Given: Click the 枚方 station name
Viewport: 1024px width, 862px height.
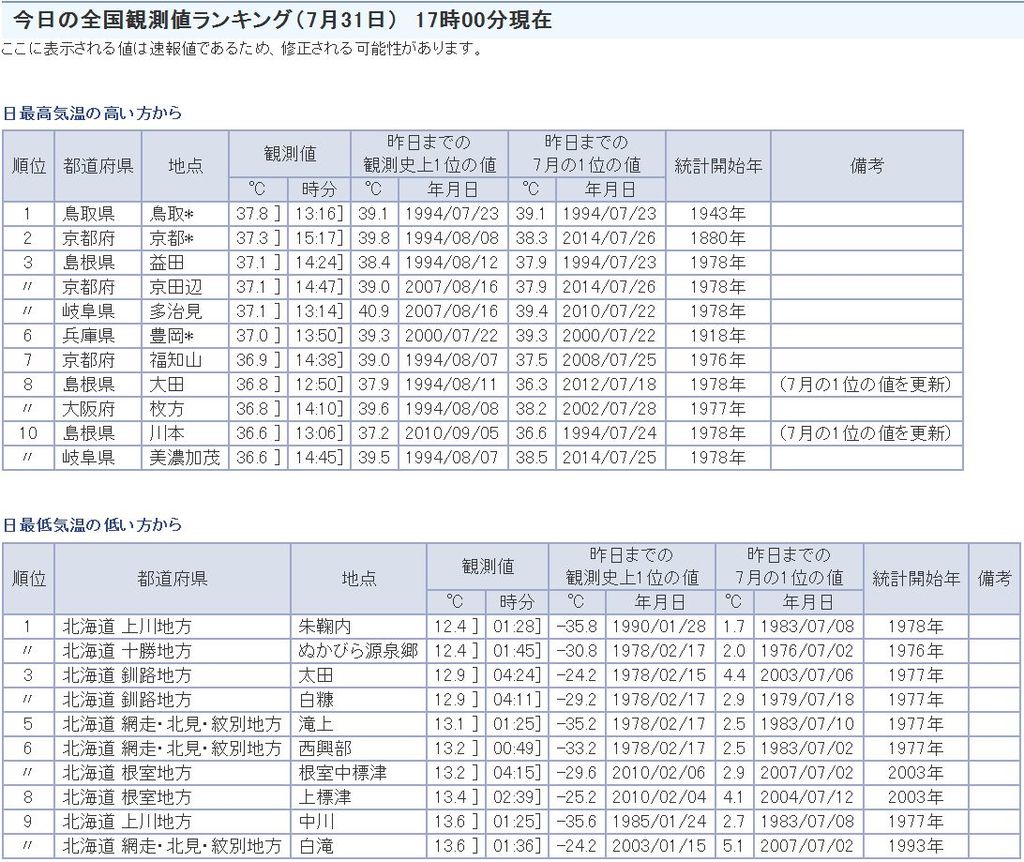Looking at the screenshot, I should pyautogui.click(x=166, y=409).
